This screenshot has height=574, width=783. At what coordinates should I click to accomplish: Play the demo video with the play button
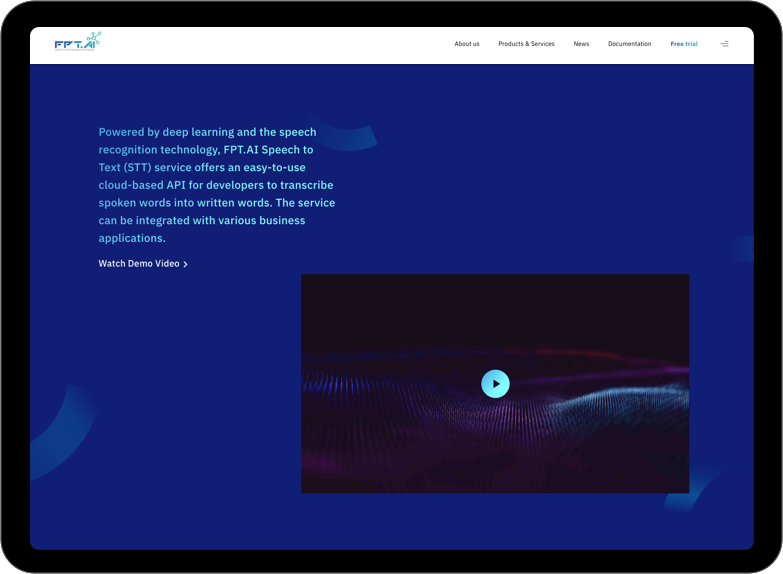pos(495,384)
